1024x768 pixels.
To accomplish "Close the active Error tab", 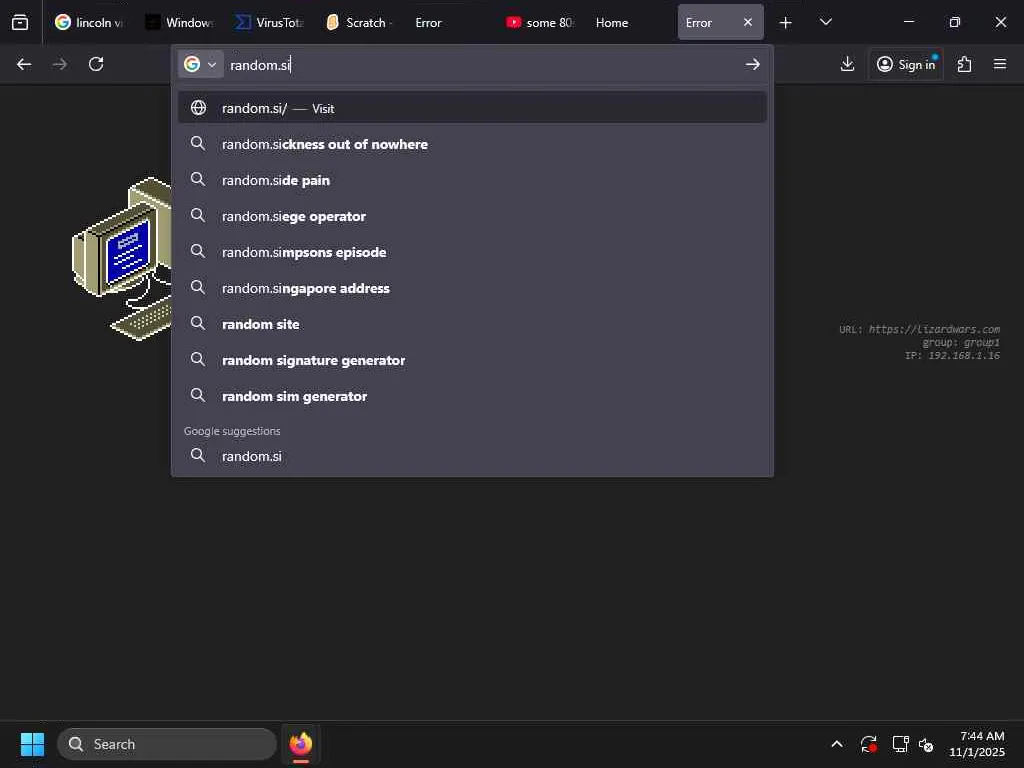I will tap(748, 22).
